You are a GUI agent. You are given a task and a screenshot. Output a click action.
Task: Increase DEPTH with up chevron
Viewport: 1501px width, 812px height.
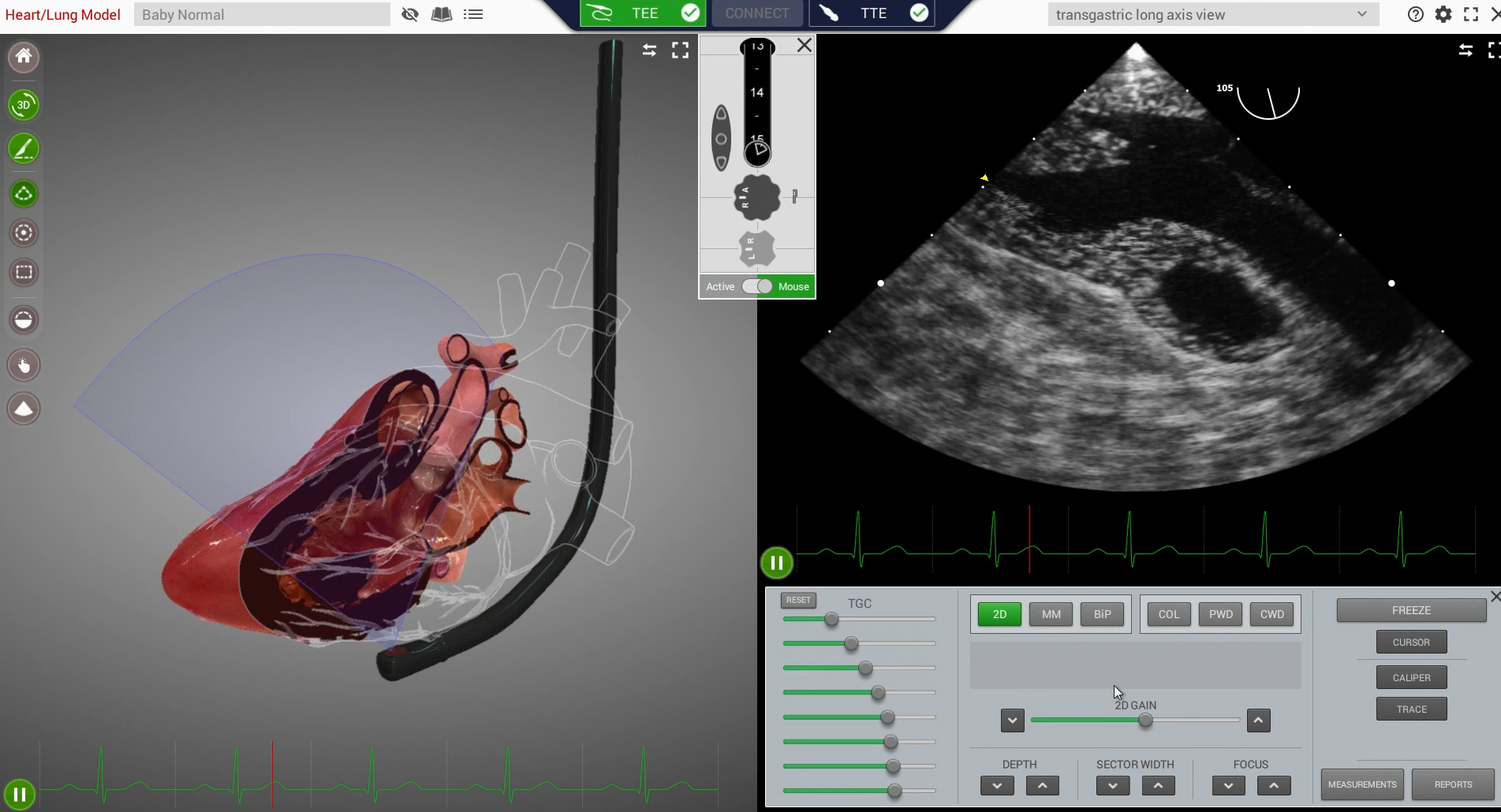(1042, 786)
